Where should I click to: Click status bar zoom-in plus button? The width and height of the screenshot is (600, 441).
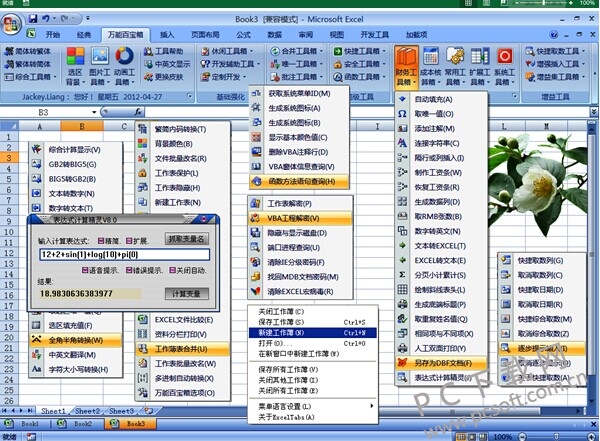593,436
